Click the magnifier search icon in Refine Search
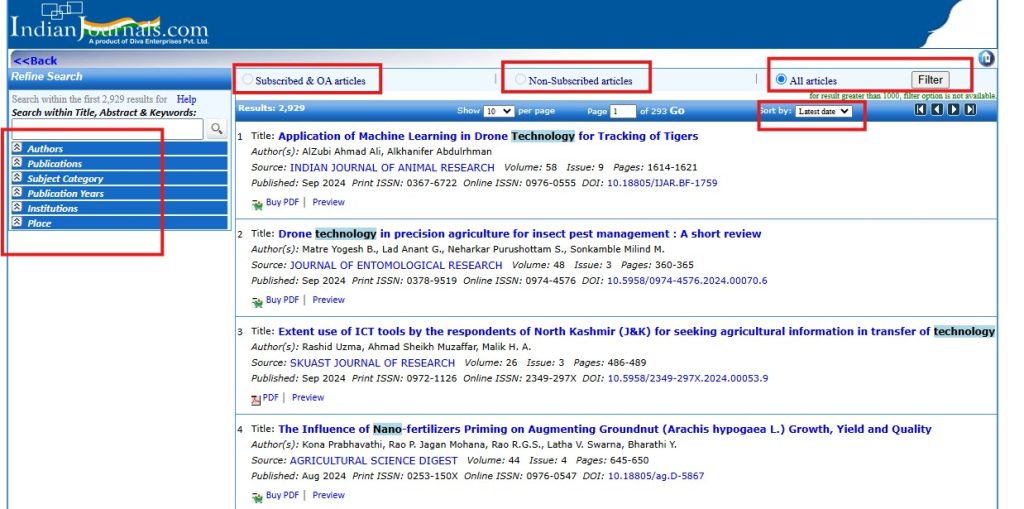 click(216, 129)
